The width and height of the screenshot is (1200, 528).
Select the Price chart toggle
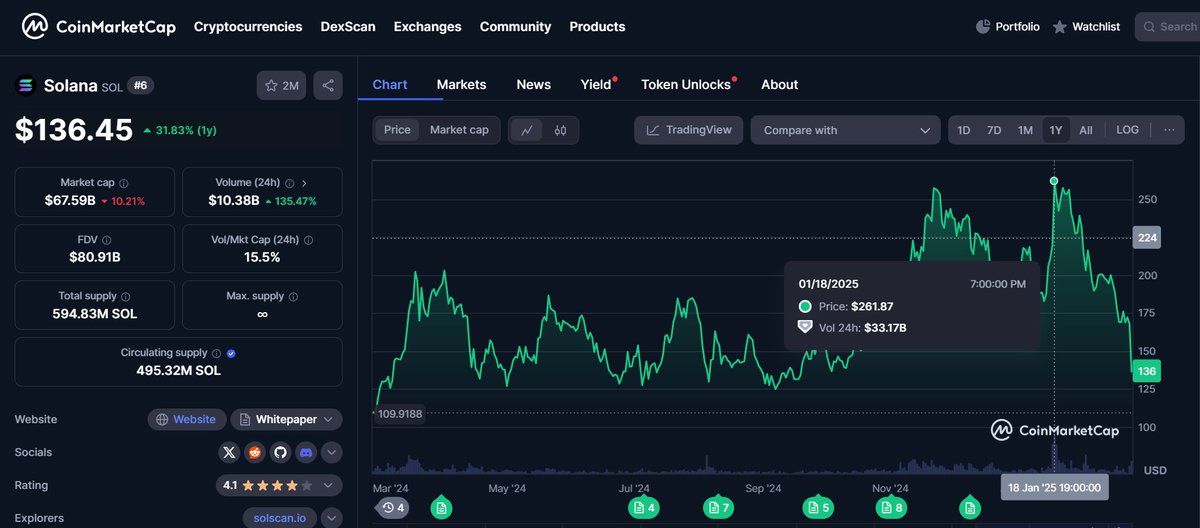[x=397, y=130]
